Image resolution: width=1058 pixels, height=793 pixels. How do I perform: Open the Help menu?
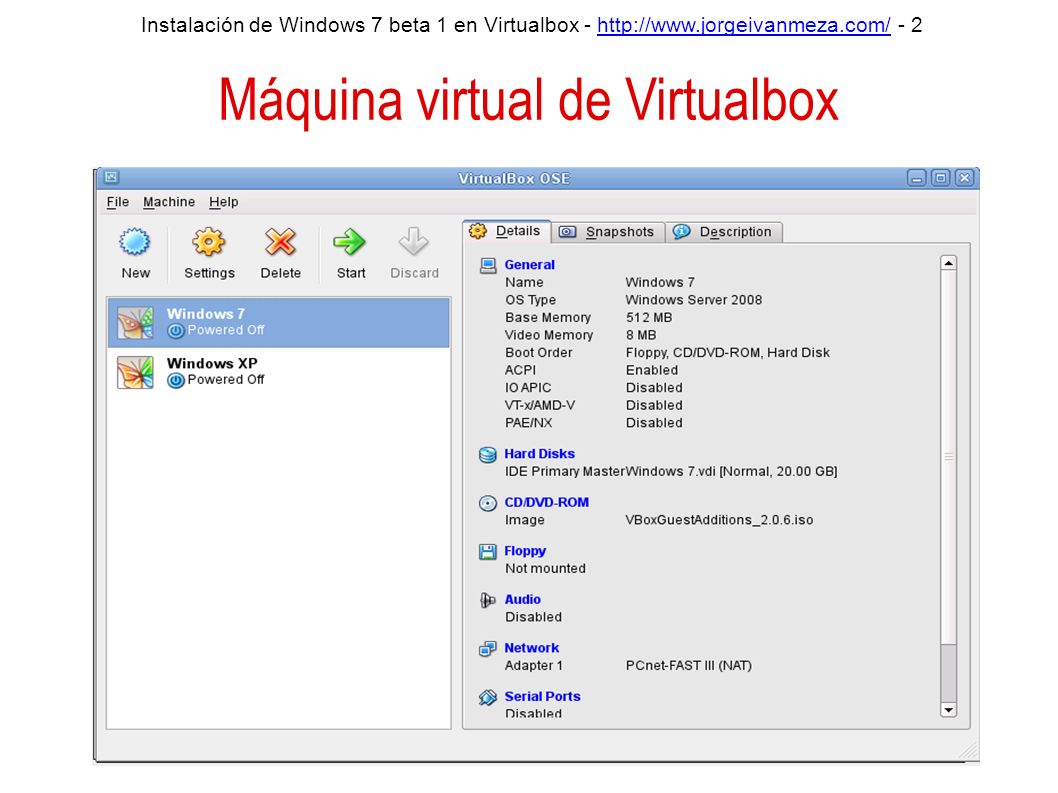coord(223,202)
